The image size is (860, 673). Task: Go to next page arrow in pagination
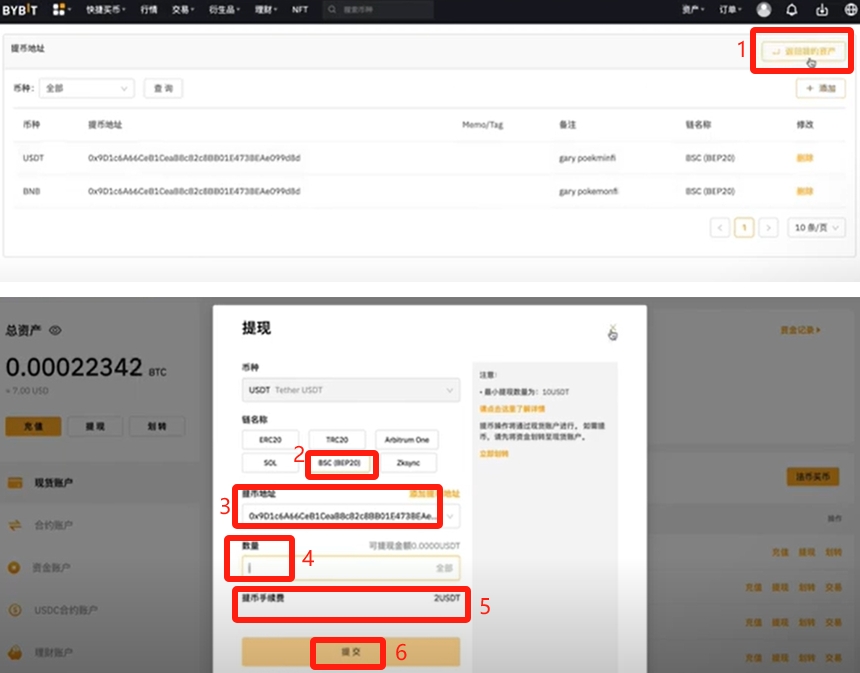[768, 228]
